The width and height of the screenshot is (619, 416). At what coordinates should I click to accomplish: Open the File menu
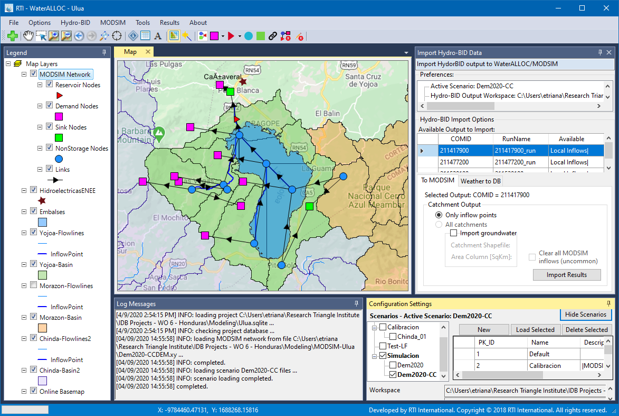(14, 22)
